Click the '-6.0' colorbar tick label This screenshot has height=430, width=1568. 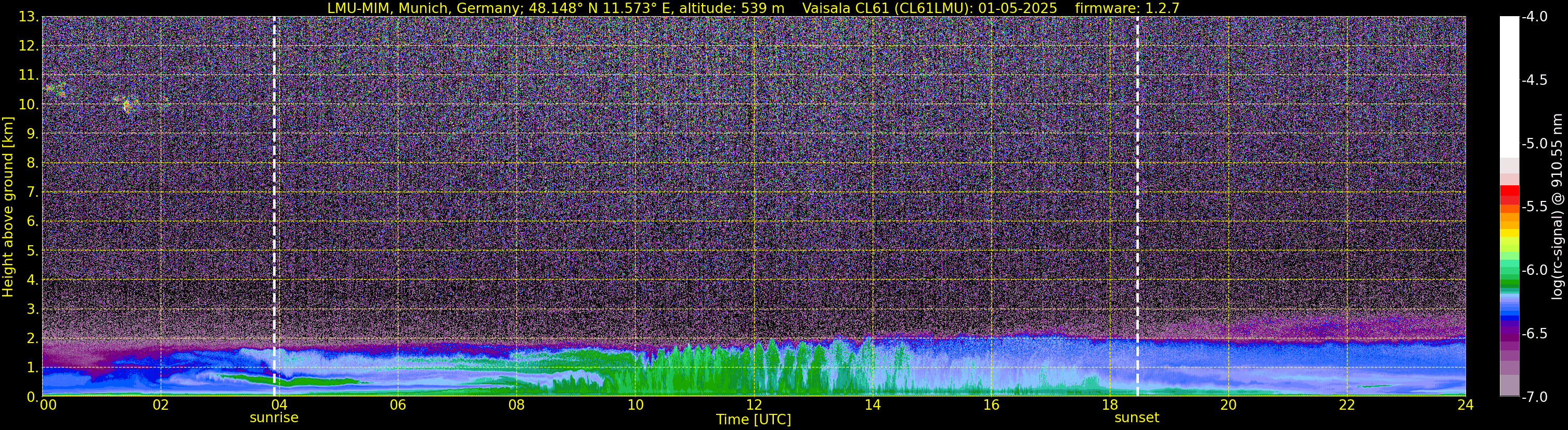pyautogui.click(x=1534, y=270)
